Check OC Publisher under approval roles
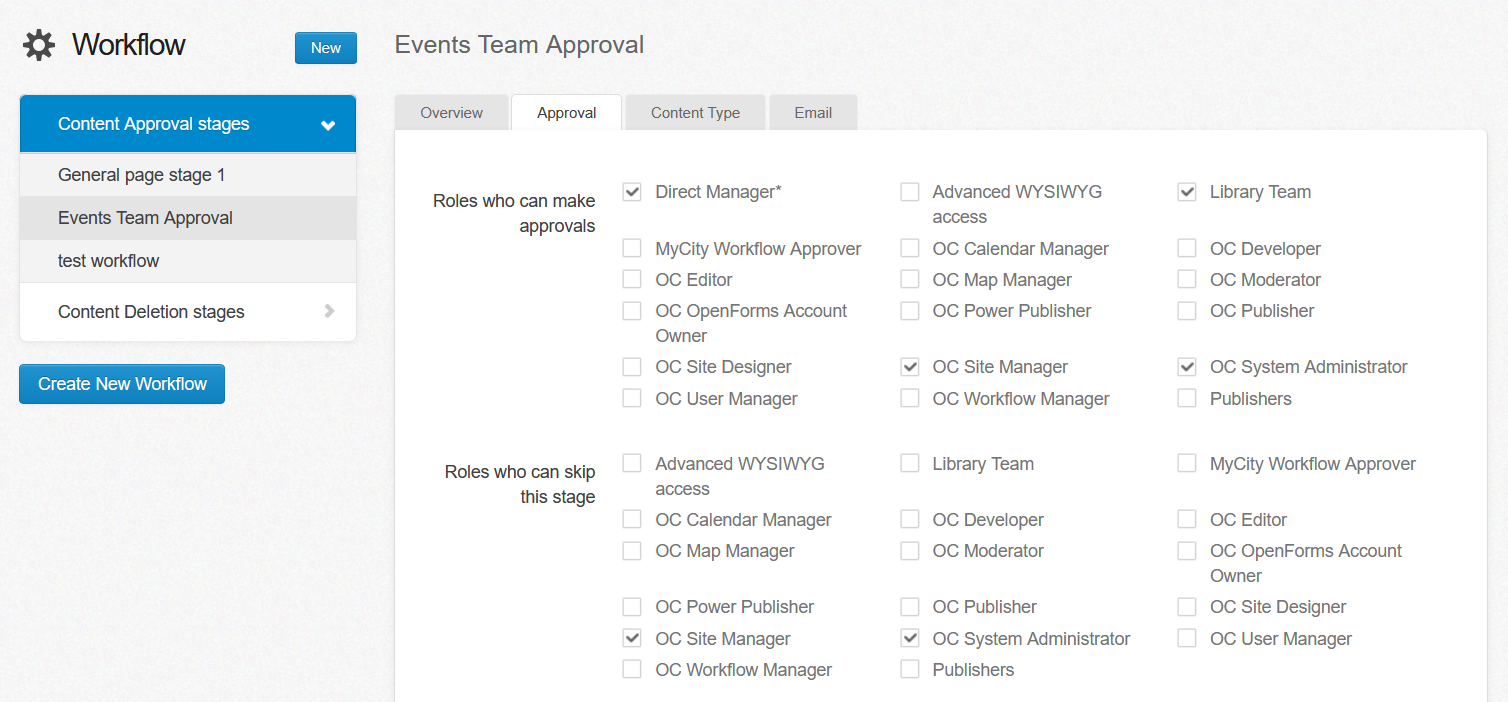 pos(1186,310)
